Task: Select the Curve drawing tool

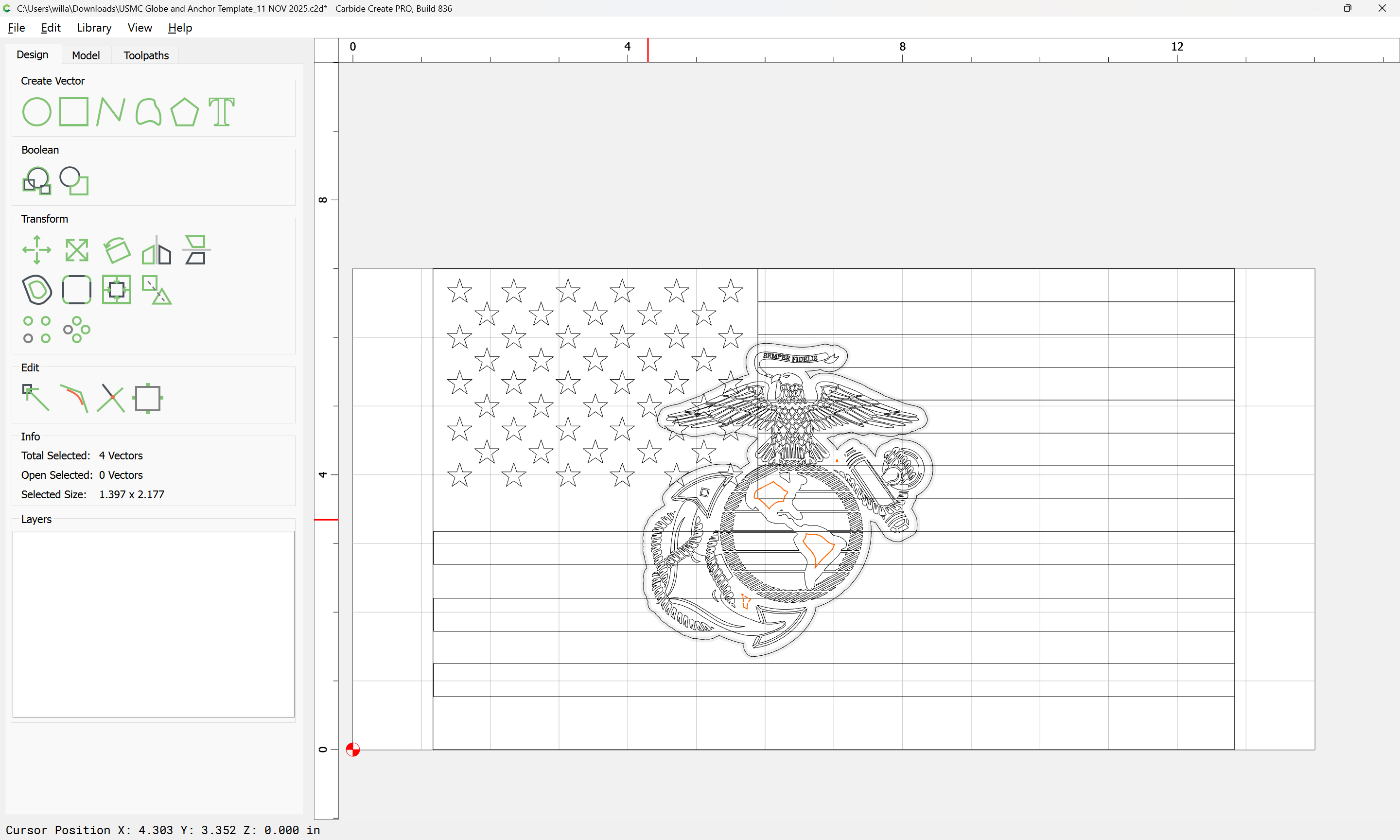Action: click(148, 111)
